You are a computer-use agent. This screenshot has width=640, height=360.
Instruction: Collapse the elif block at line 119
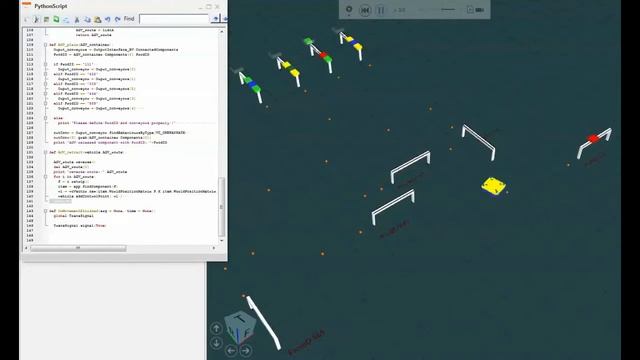pyautogui.click(x=45, y=94)
